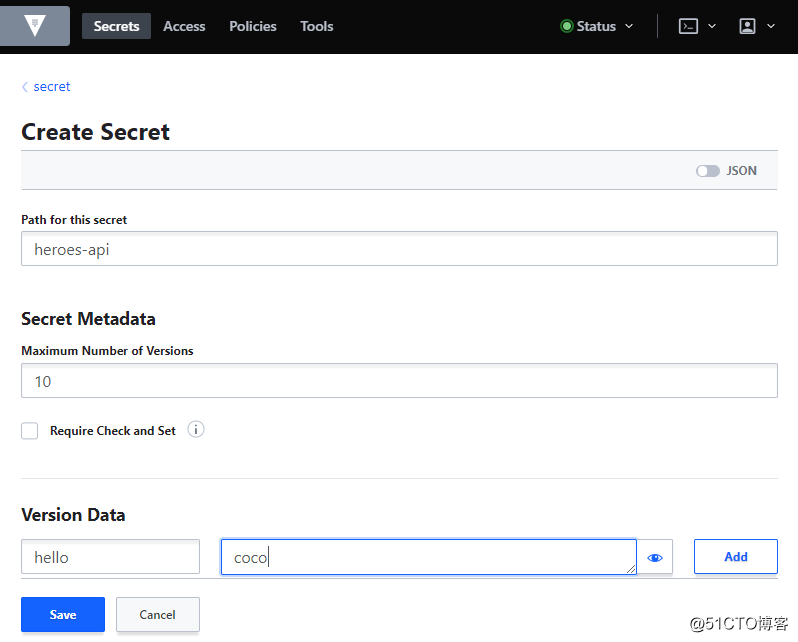
Task: Go back to the secret breadcrumb link
Action: tap(51, 87)
